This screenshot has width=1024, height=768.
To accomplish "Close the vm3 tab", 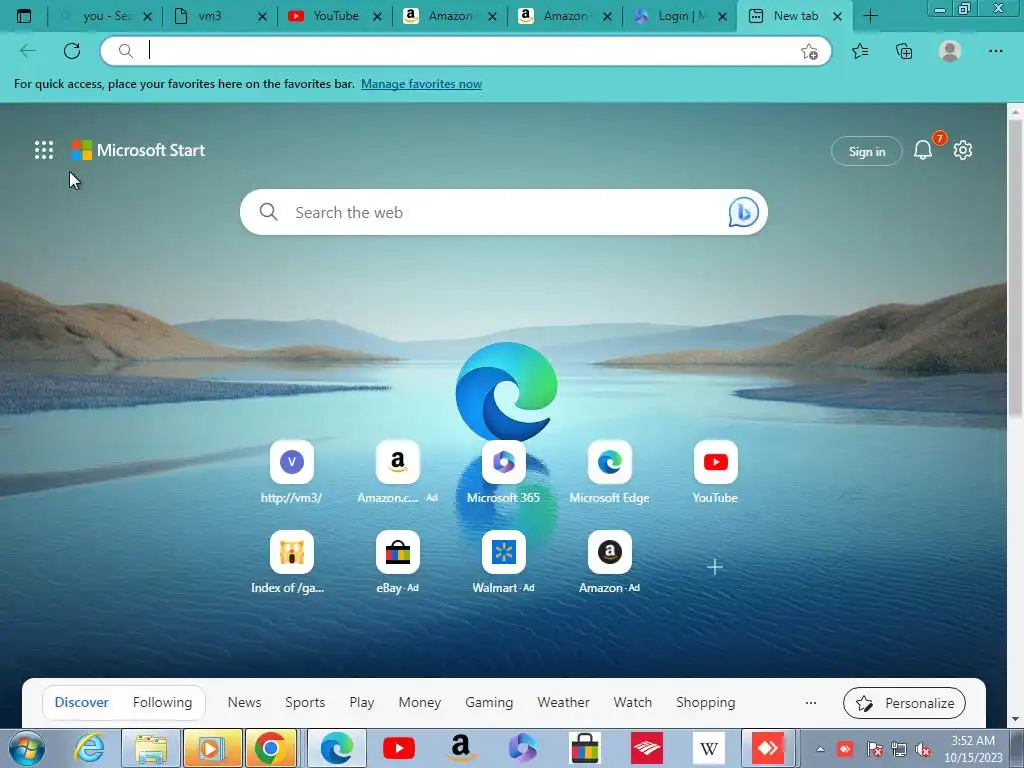I will pyautogui.click(x=263, y=17).
